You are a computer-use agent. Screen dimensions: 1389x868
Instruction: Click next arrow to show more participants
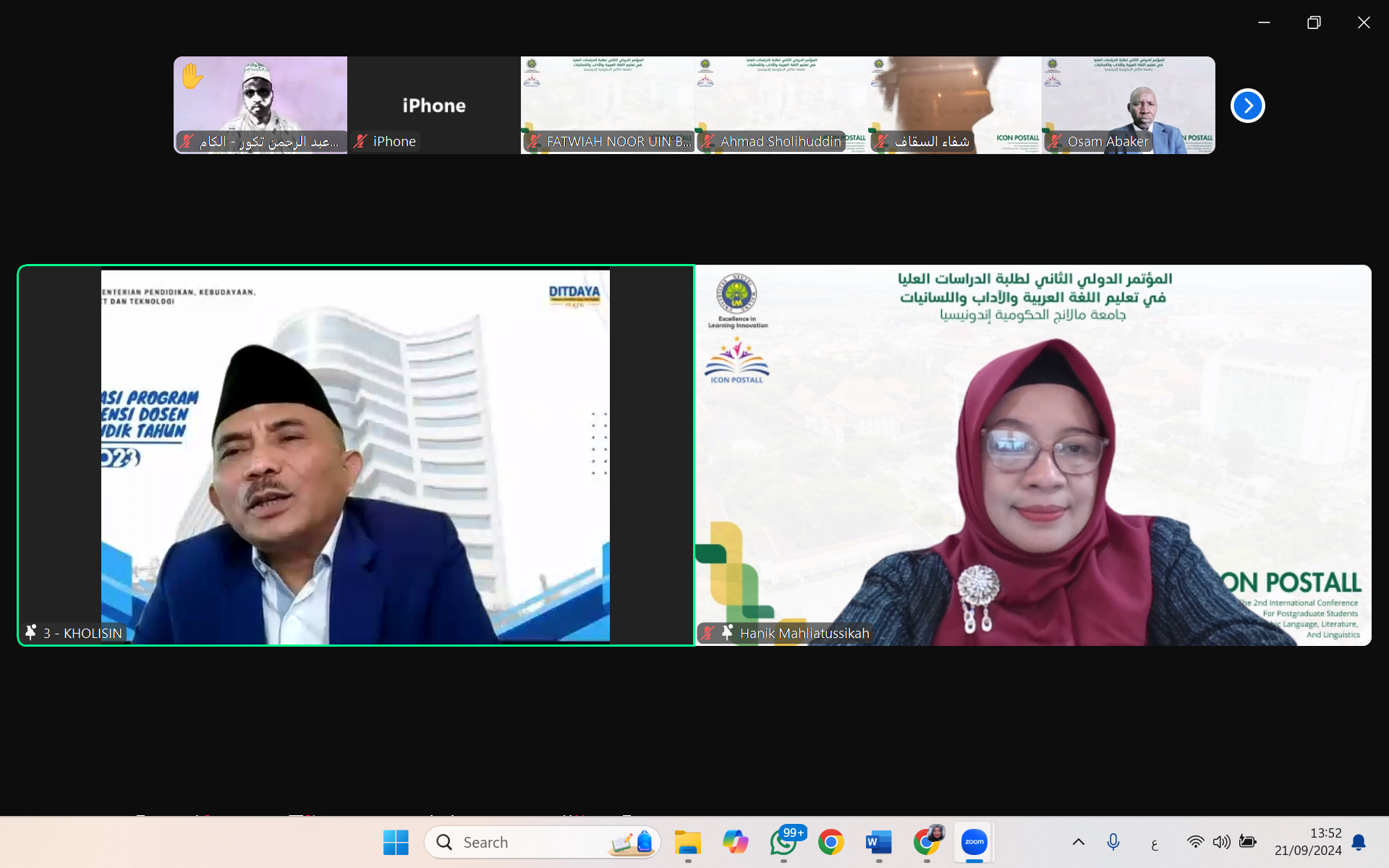point(1247,106)
